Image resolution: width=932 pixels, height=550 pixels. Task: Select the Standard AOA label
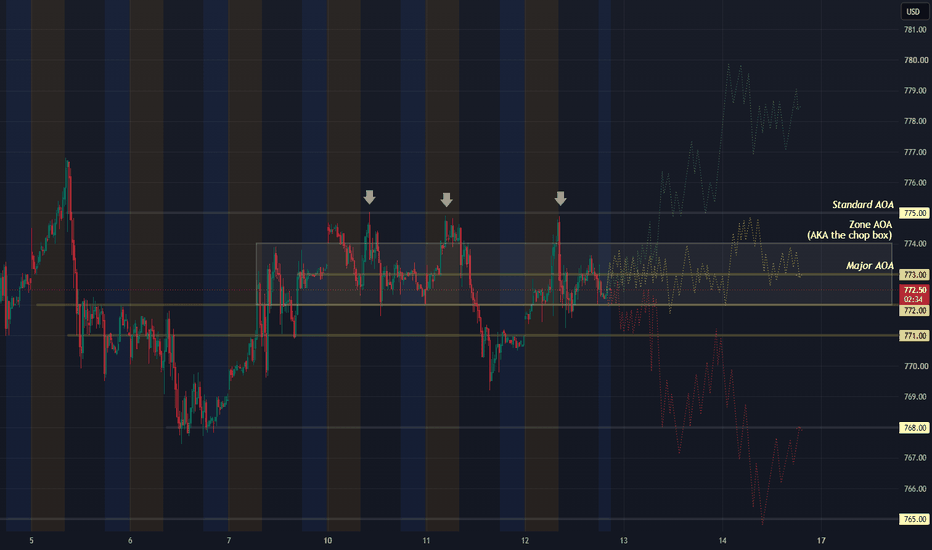pyautogui.click(x=862, y=205)
